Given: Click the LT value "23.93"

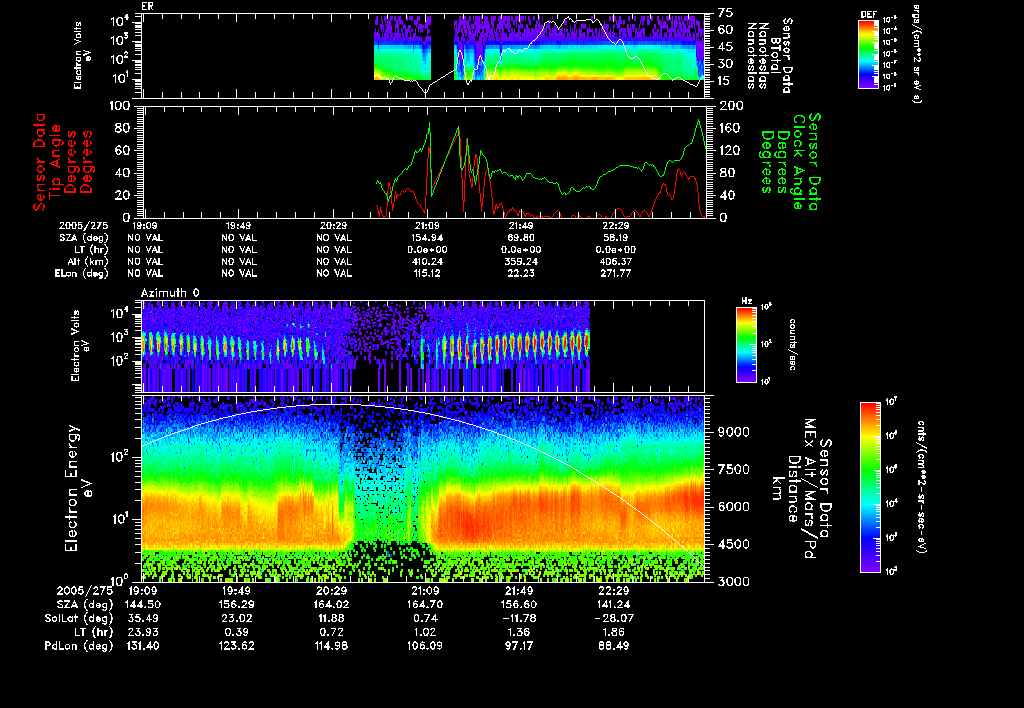Looking at the screenshot, I should pyautogui.click(x=142, y=632).
